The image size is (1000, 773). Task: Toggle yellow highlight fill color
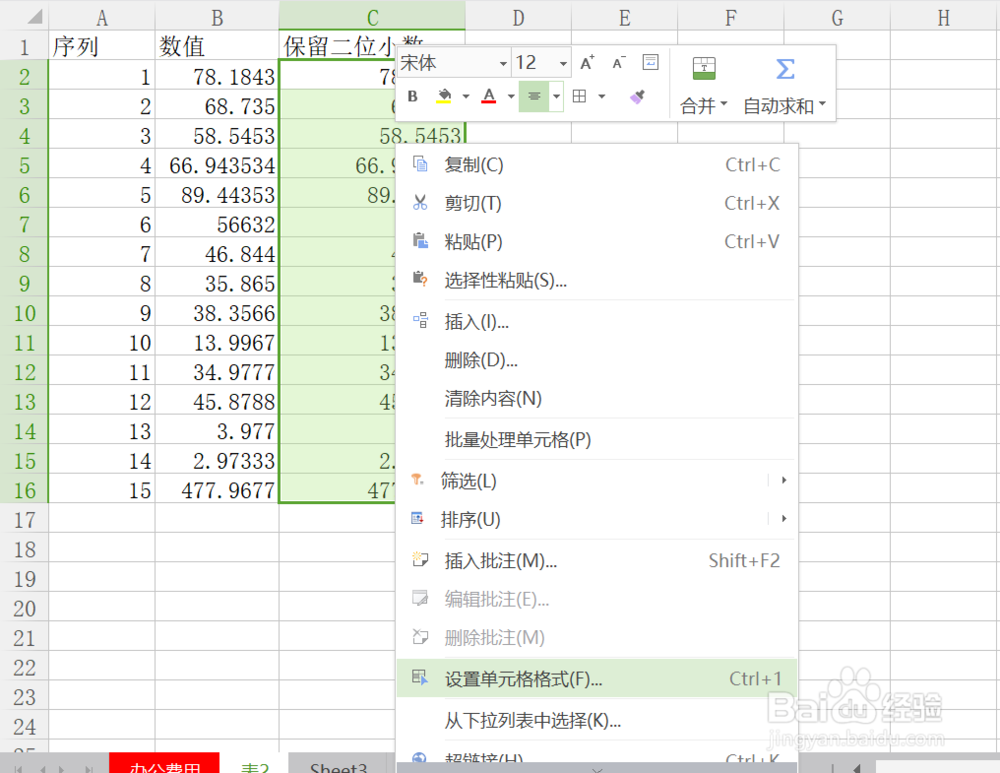(x=443, y=96)
